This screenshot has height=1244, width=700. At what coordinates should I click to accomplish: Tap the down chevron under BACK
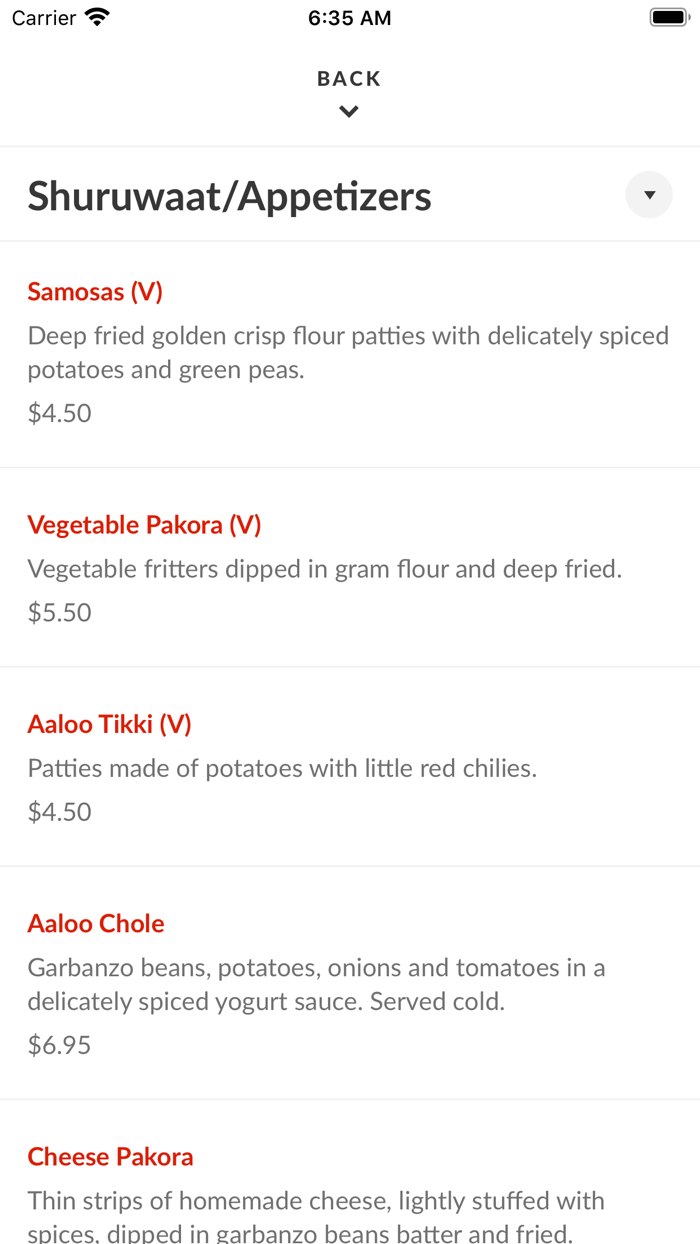(x=349, y=112)
